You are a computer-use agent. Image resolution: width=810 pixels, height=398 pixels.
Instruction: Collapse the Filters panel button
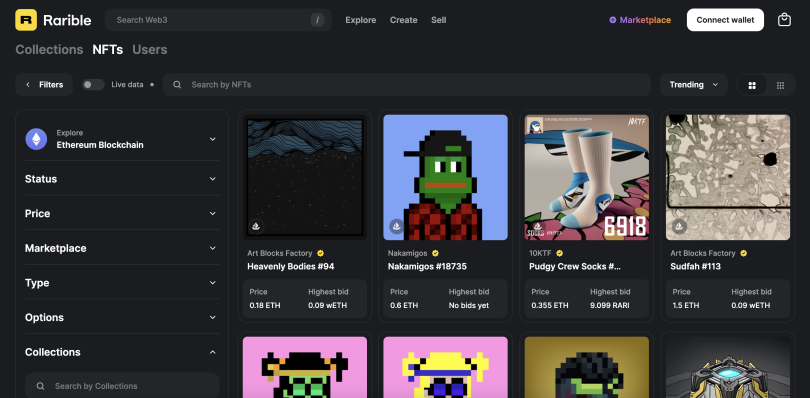coord(44,85)
